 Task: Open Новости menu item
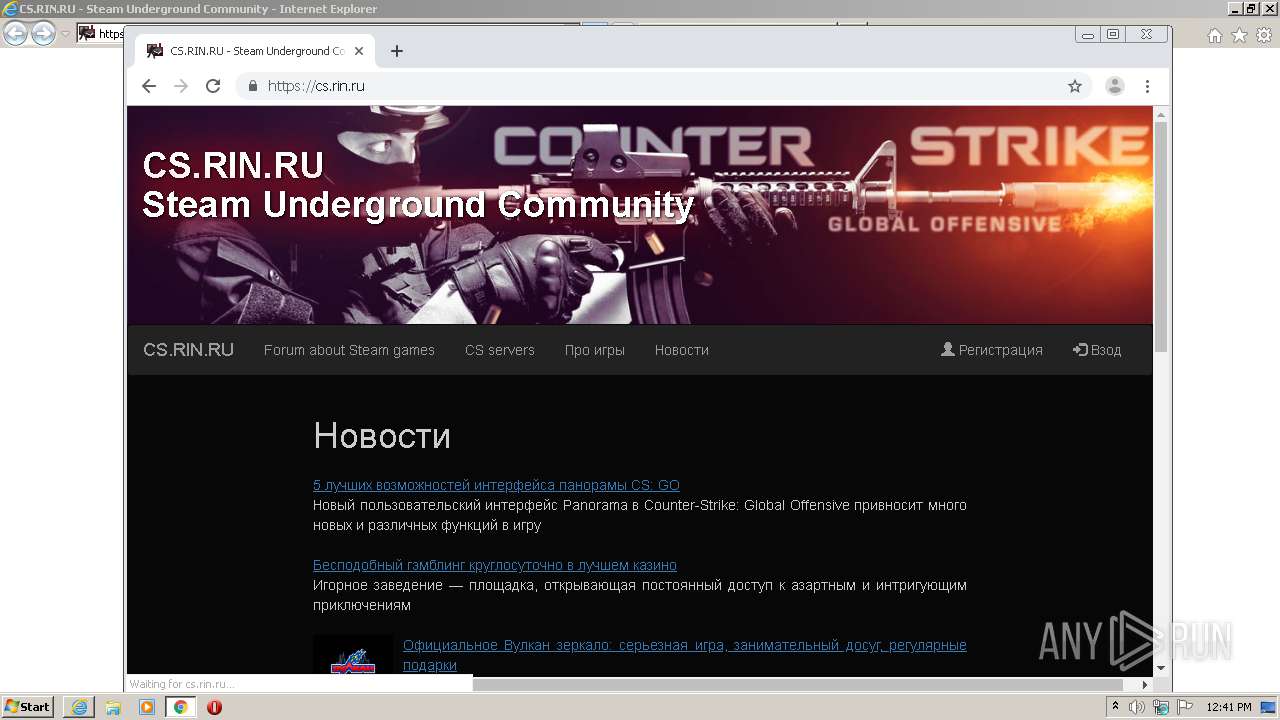coord(682,350)
